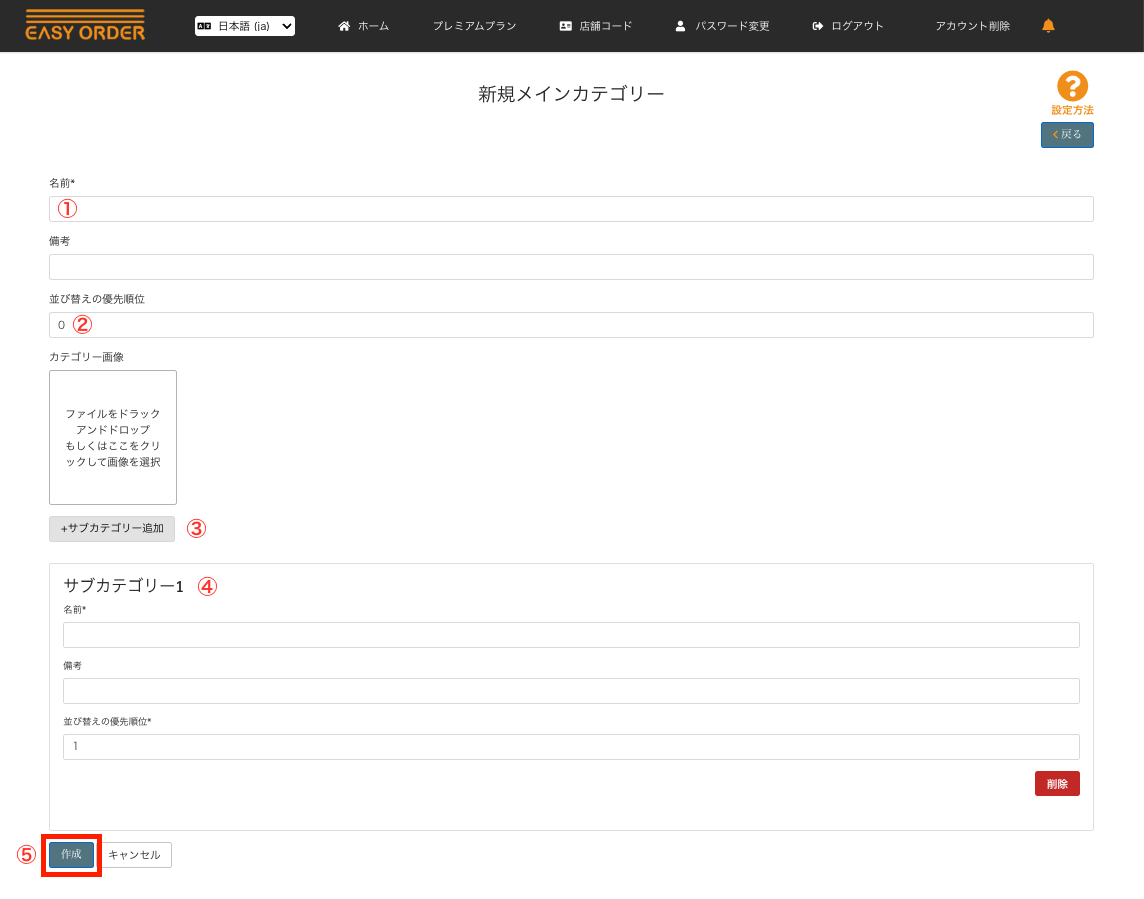Click the category image upload dropzone
1144x899 pixels.
tap(113, 437)
